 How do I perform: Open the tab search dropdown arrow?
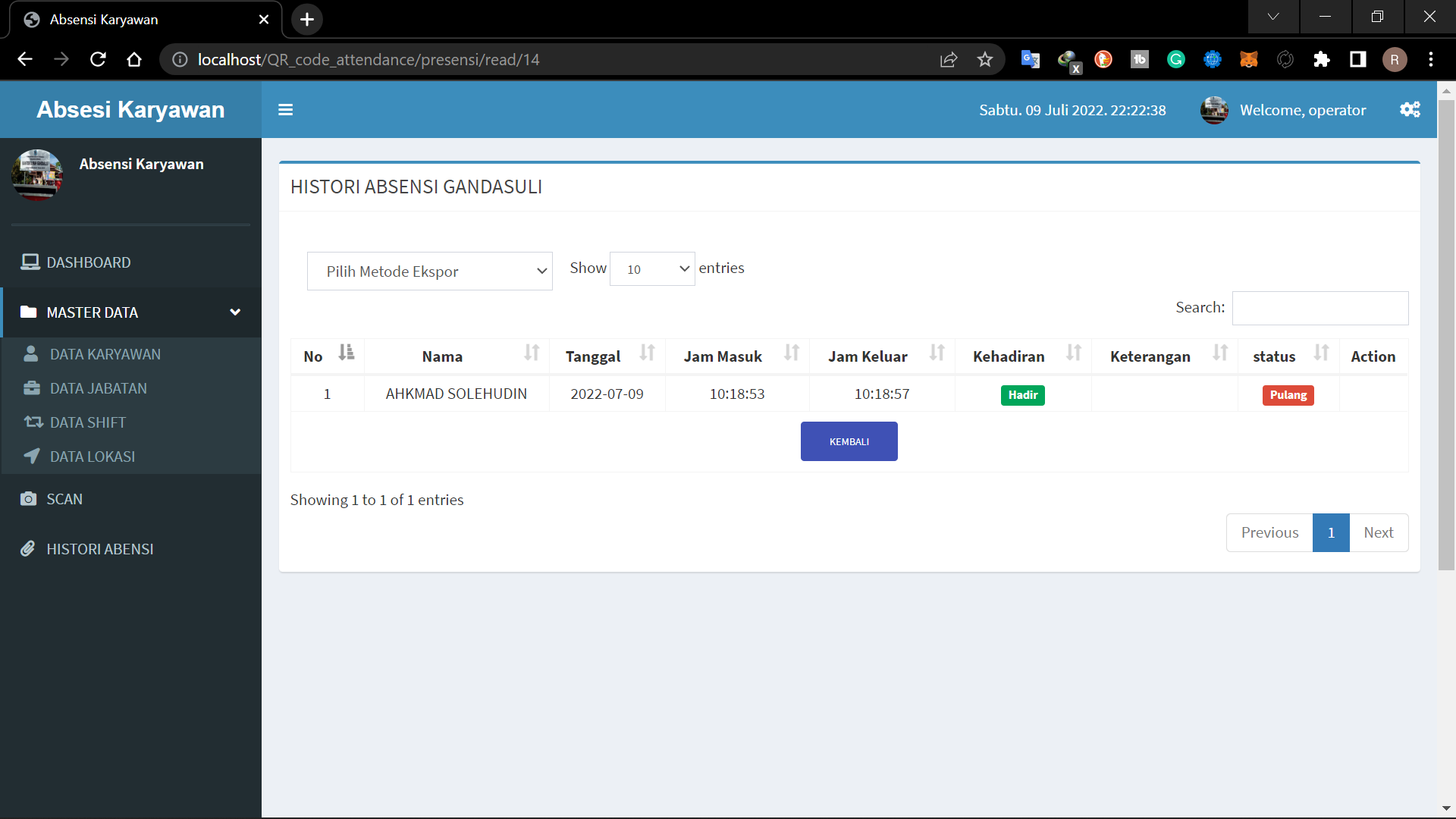[x=1273, y=17]
